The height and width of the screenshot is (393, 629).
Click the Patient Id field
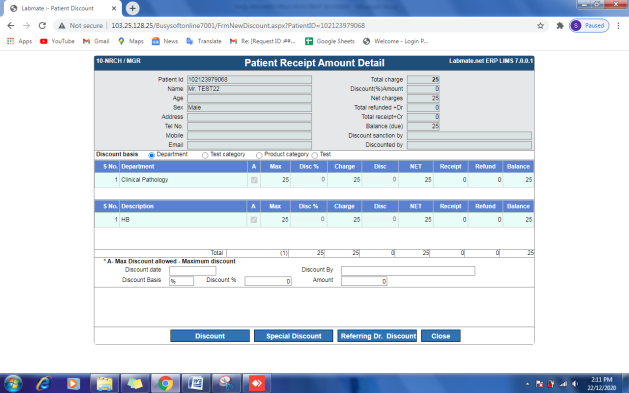click(249, 79)
